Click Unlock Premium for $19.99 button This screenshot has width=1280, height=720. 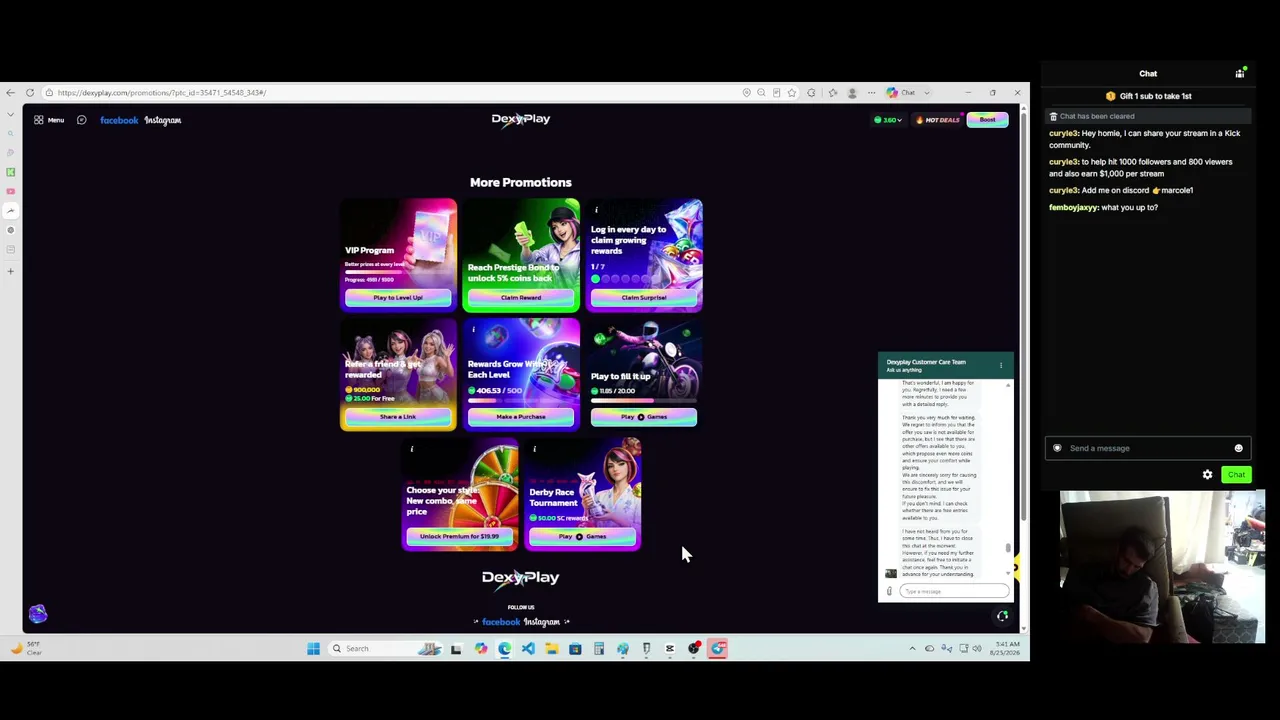pos(460,537)
